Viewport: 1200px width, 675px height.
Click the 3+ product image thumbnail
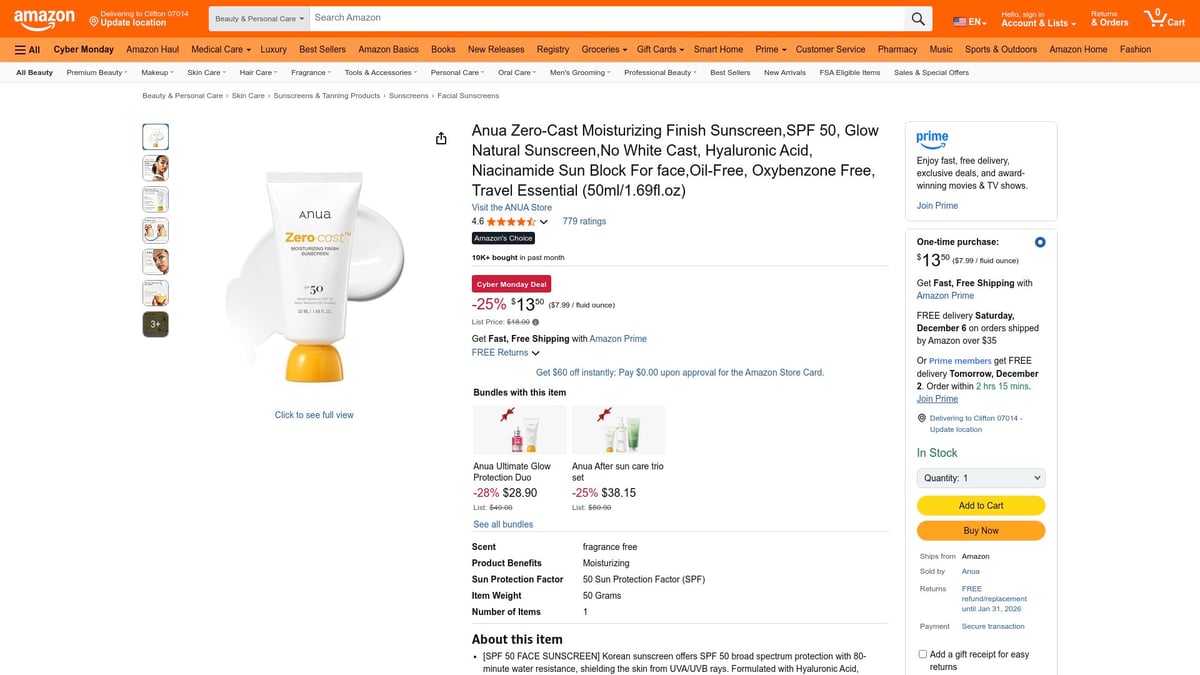pos(155,323)
